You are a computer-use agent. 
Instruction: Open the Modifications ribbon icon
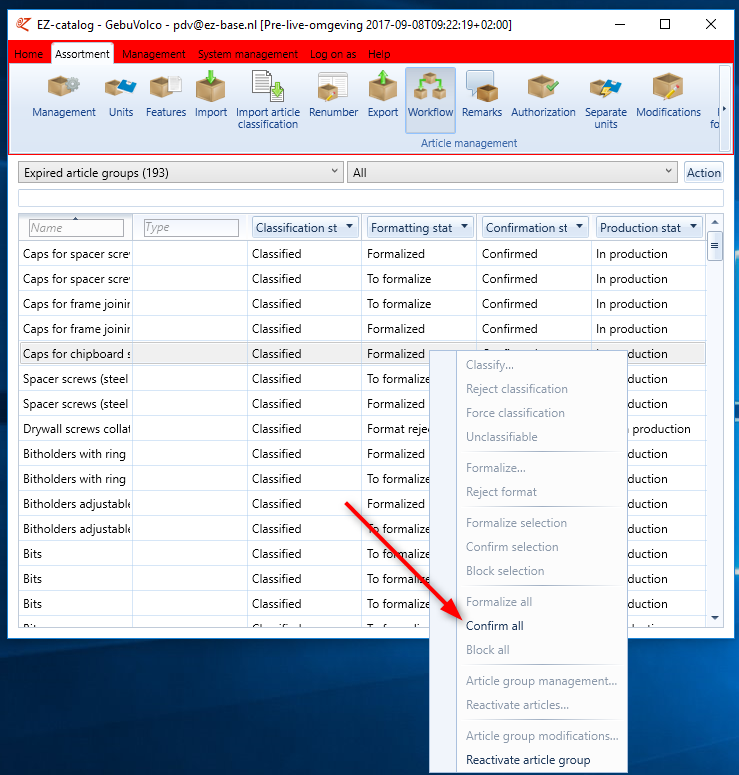[668, 97]
